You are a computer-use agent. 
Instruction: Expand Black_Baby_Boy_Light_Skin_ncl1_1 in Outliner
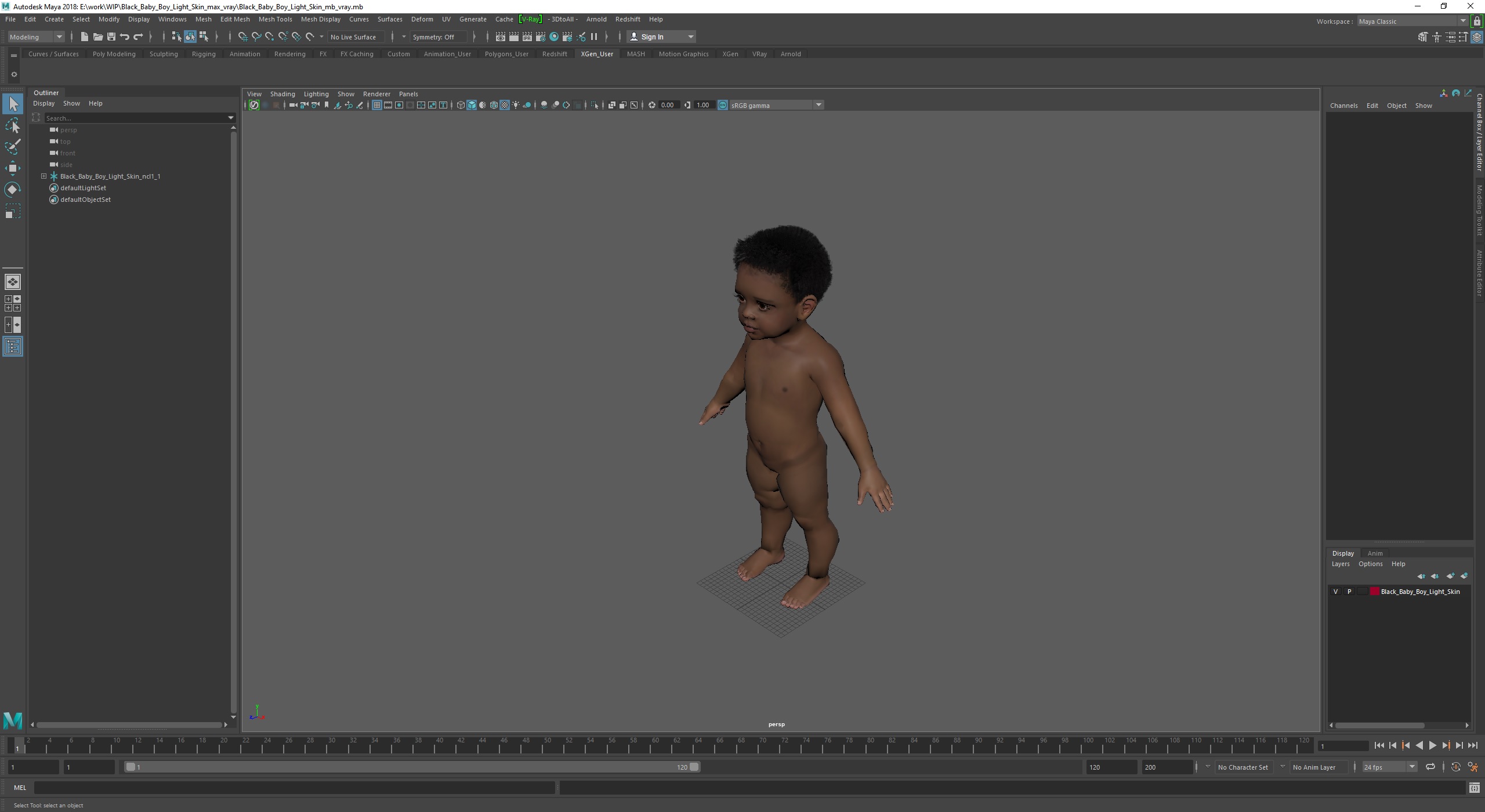tap(44, 176)
